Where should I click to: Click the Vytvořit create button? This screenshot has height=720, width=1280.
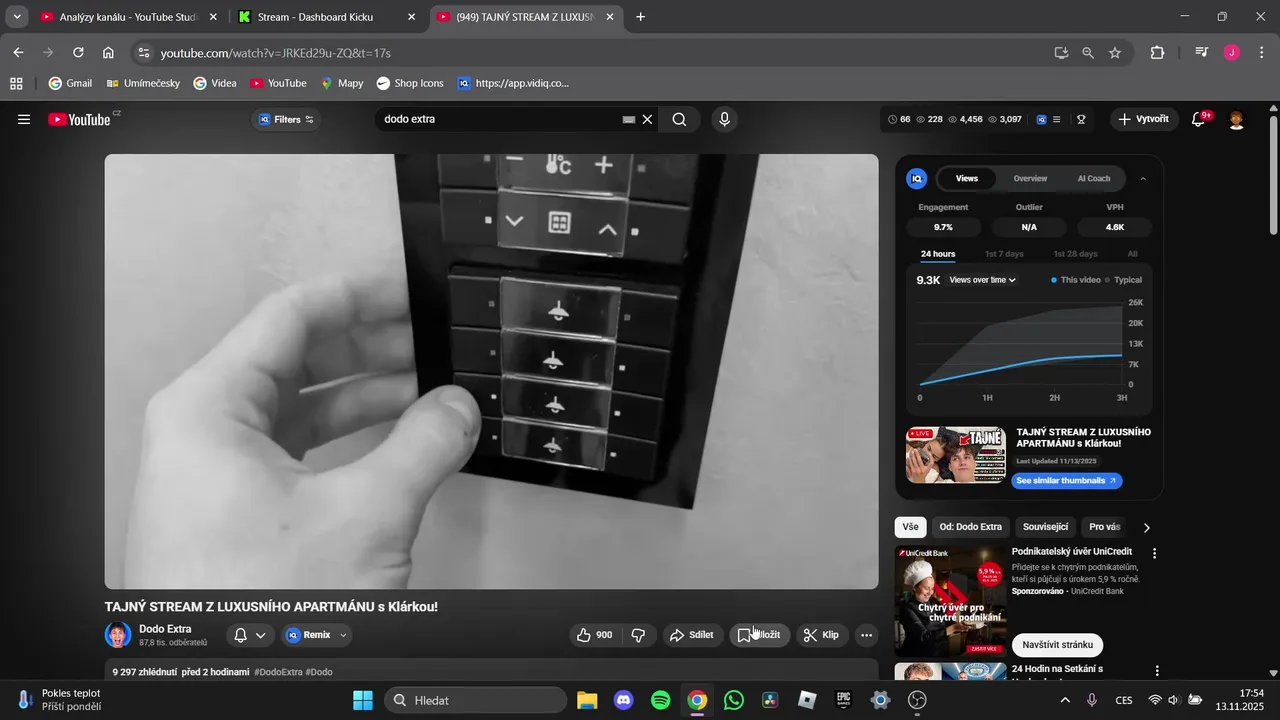1143,119
